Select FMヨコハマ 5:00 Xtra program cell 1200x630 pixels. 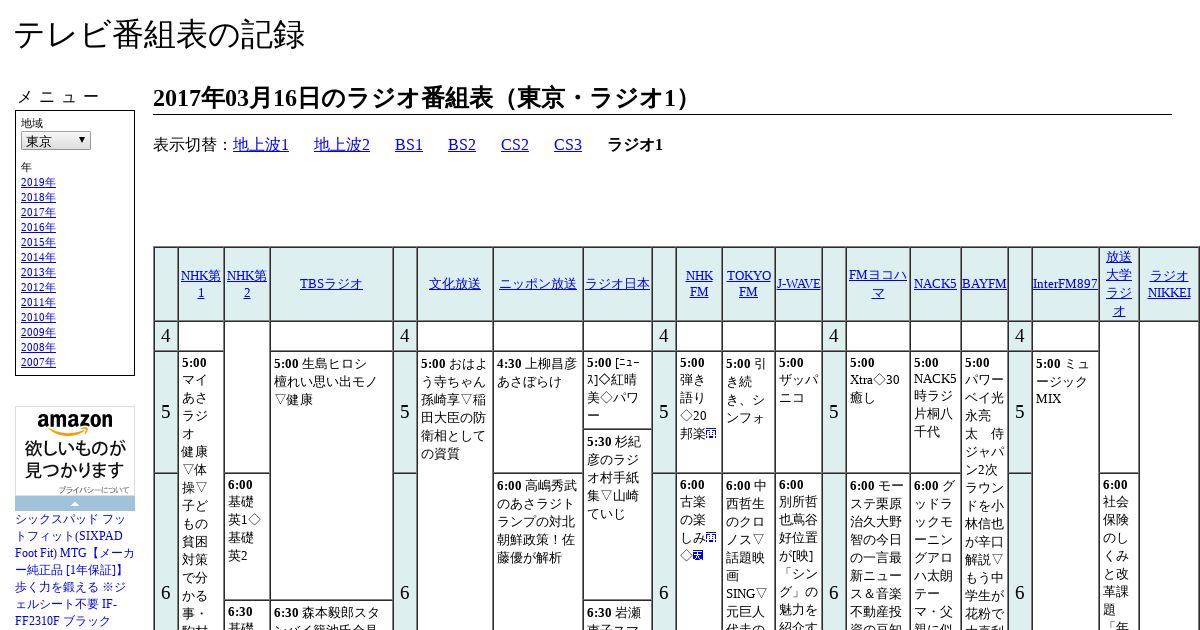pyautogui.click(x=878, y=412)
